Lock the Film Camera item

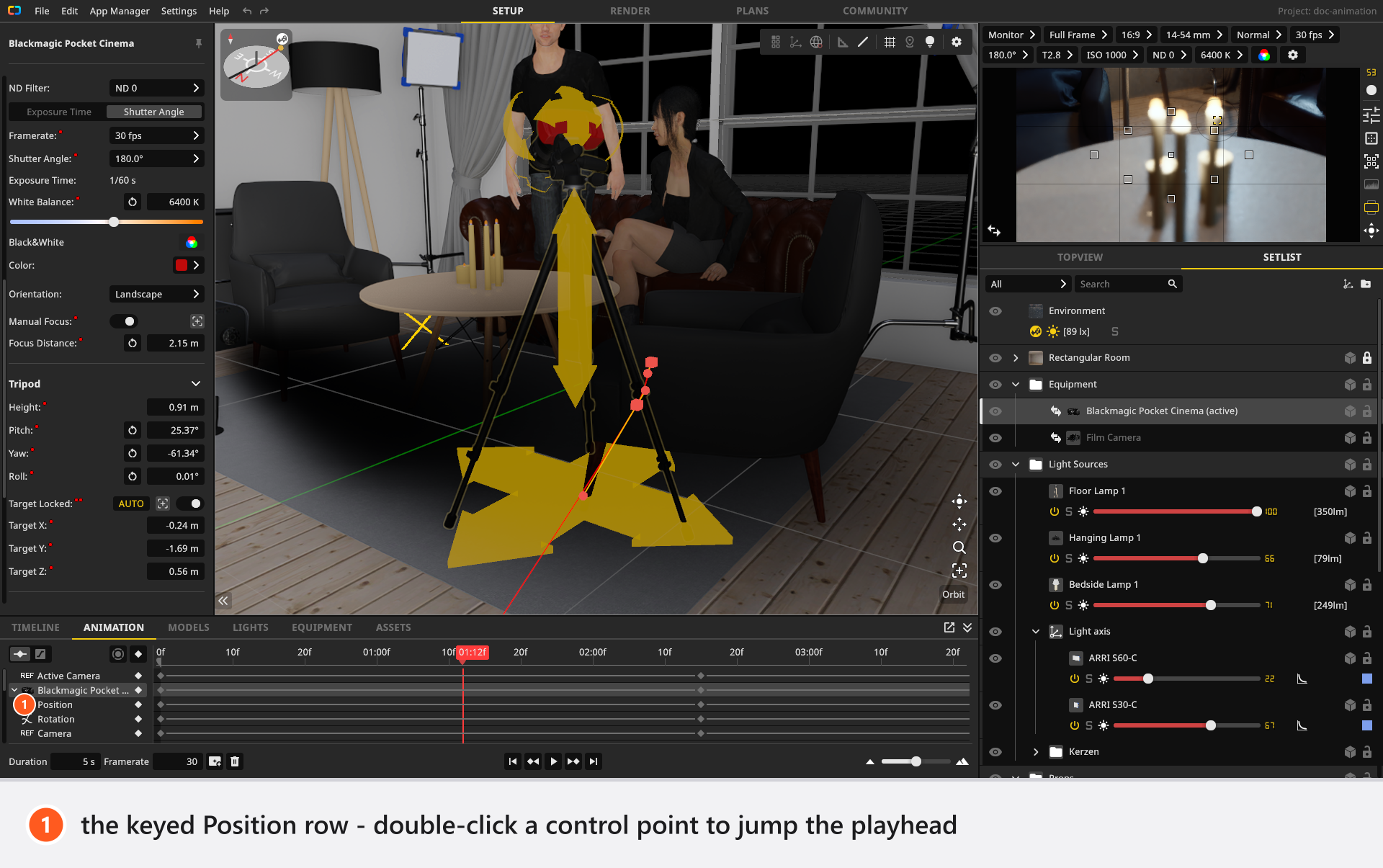click(x=1367, y=438)
